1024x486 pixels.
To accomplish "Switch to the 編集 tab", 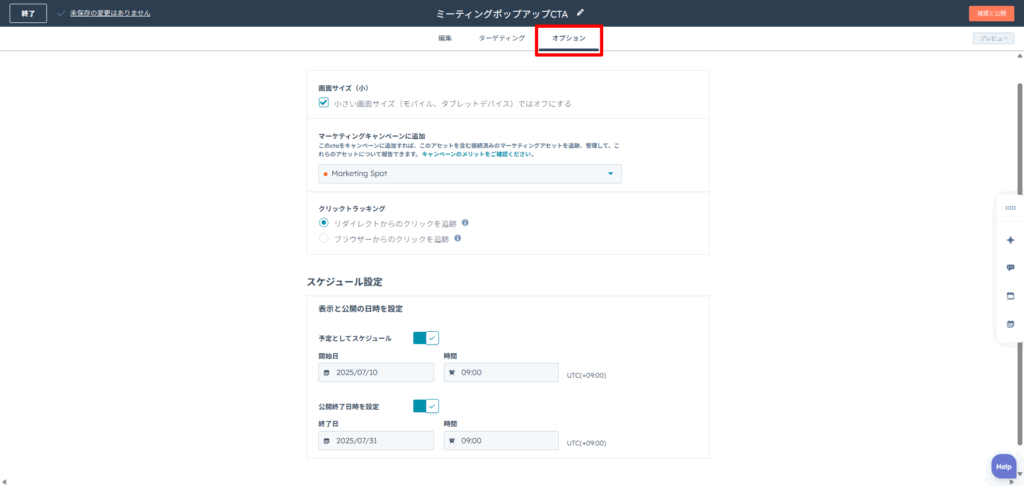I will 445,39.
